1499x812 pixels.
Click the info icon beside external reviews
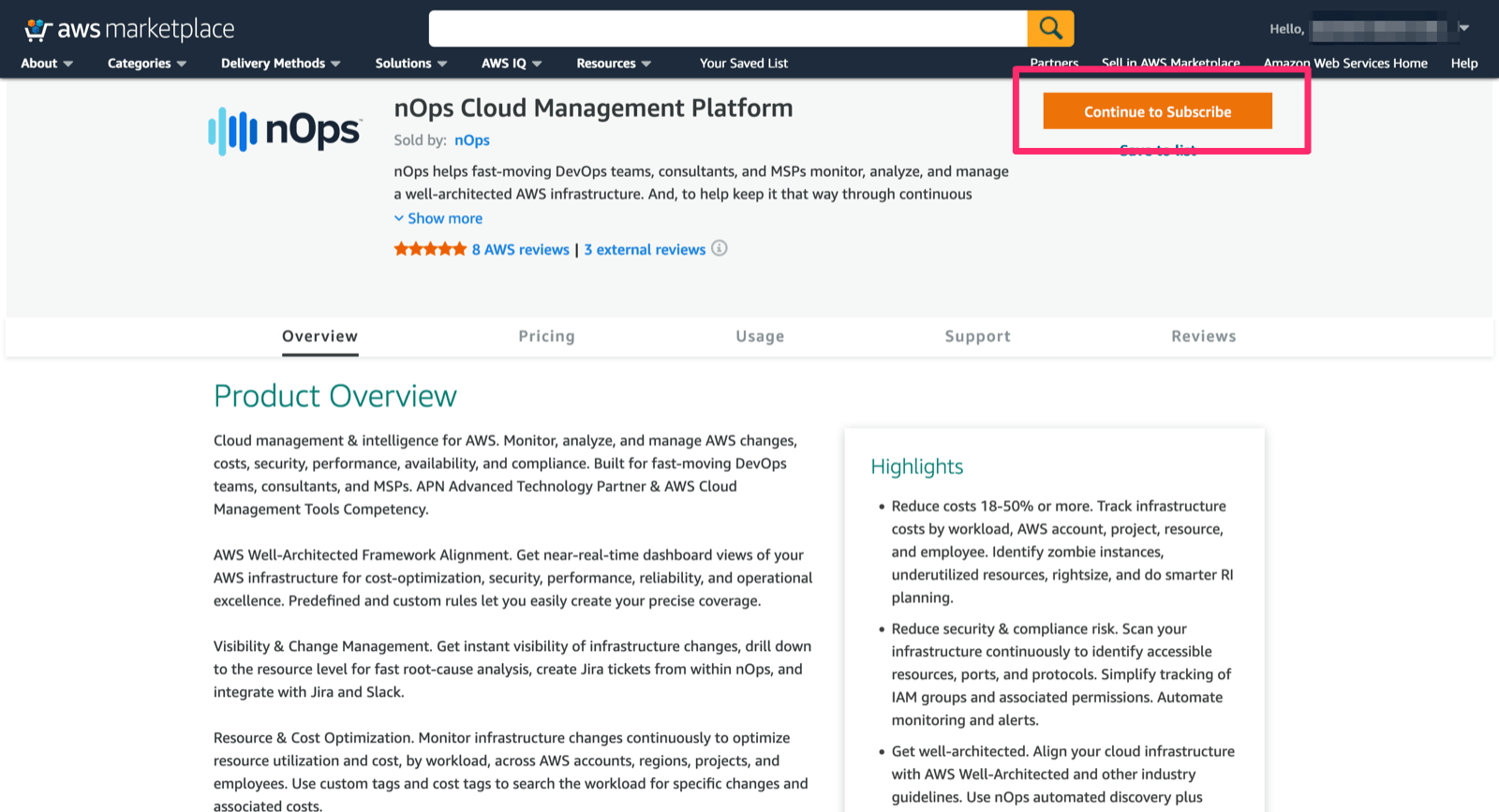719,248
